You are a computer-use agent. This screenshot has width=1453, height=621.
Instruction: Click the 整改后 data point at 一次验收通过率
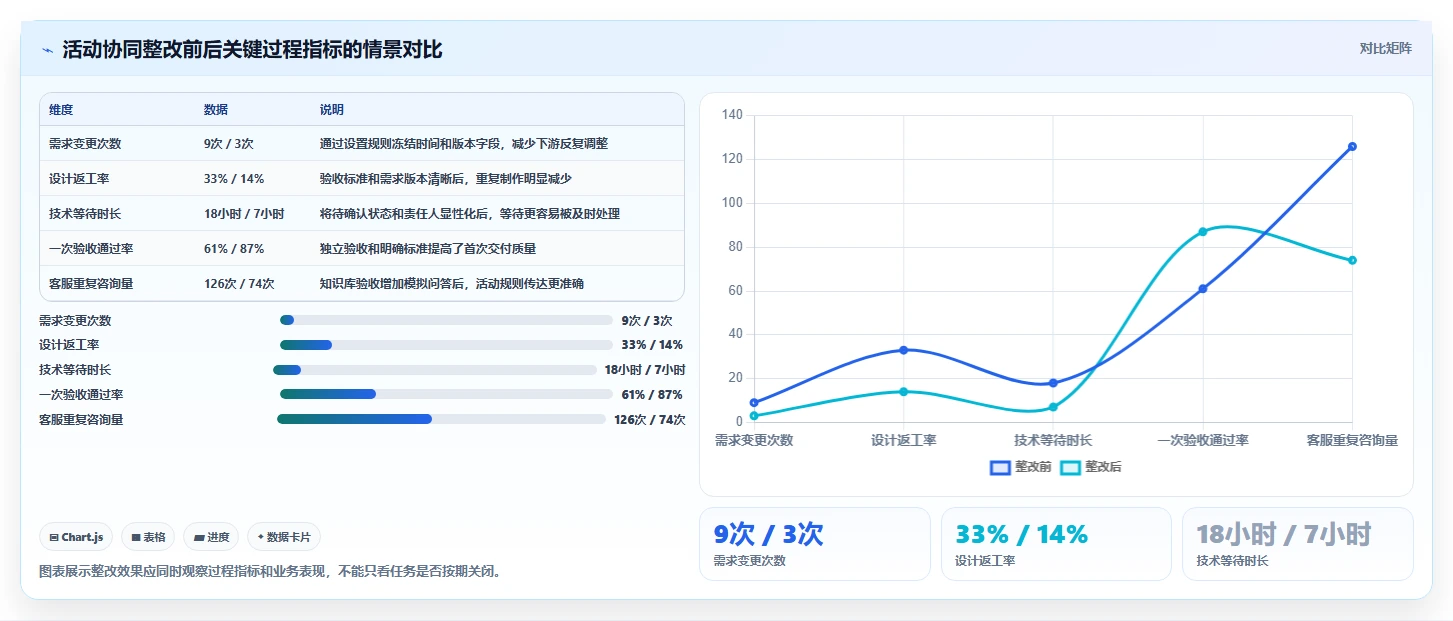pyautogui.click(x=1202, y=232)
